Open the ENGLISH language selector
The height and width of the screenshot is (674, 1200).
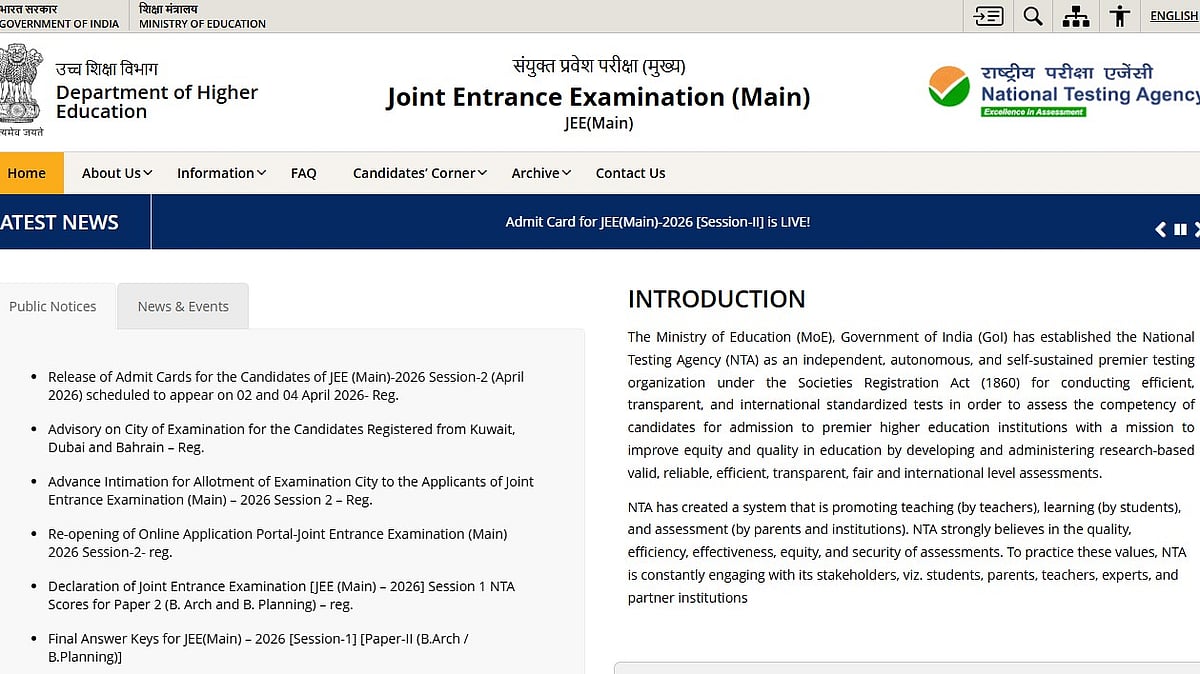point(1173,16)
